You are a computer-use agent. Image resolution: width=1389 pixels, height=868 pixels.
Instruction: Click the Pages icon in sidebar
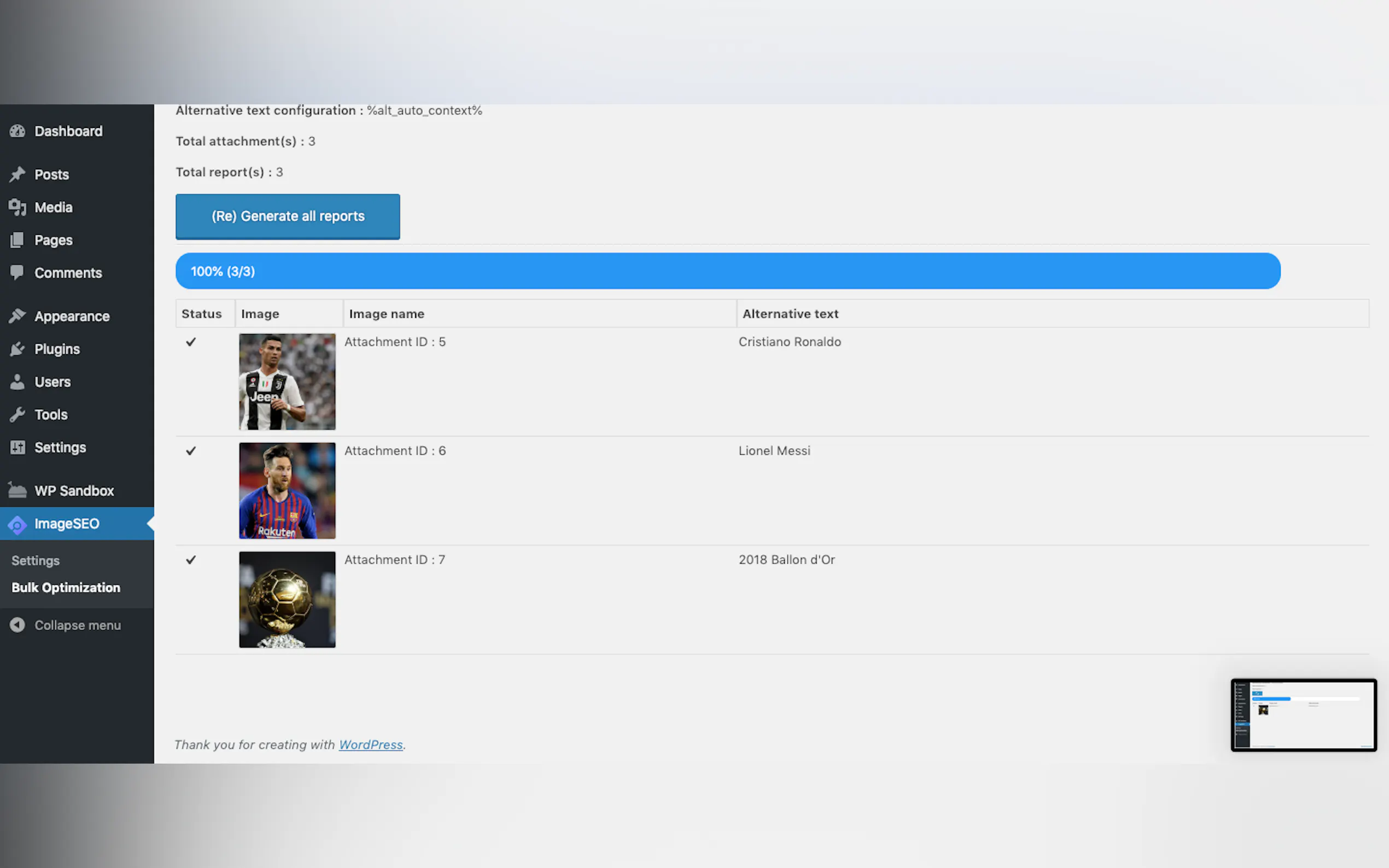click(17, 240)
